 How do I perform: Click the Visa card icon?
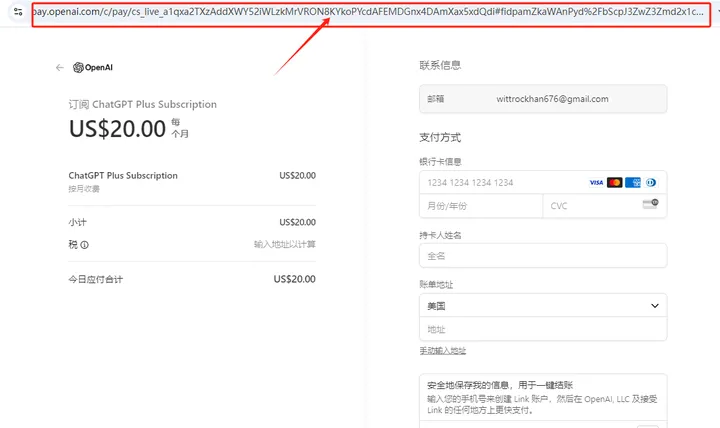tap(596, 183)
